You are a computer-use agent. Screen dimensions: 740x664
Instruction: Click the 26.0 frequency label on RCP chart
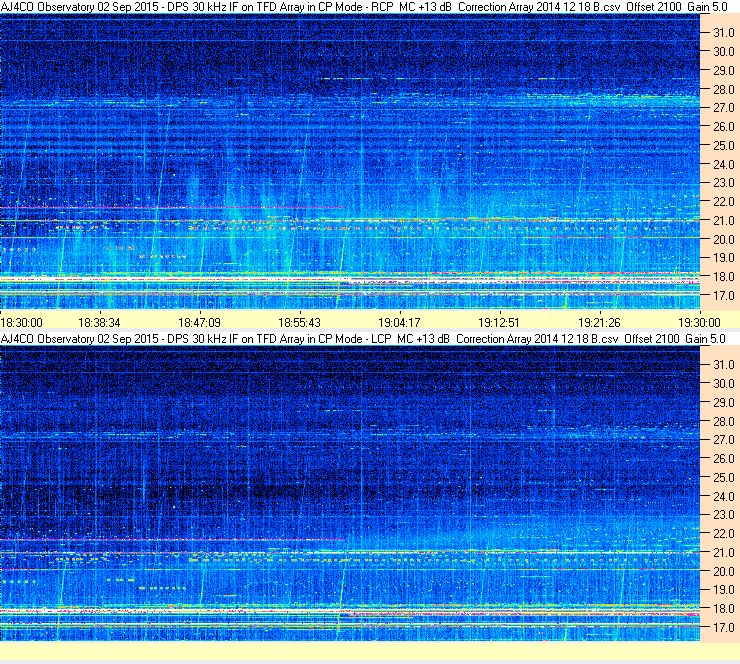coord(723,127)
